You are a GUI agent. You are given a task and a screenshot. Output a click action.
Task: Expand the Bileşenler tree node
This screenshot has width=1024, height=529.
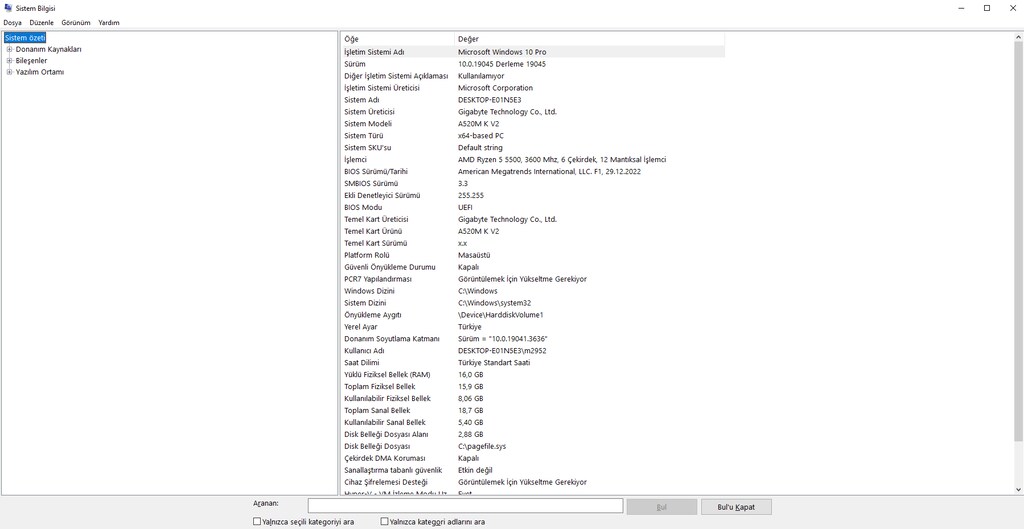pos(10,61)
